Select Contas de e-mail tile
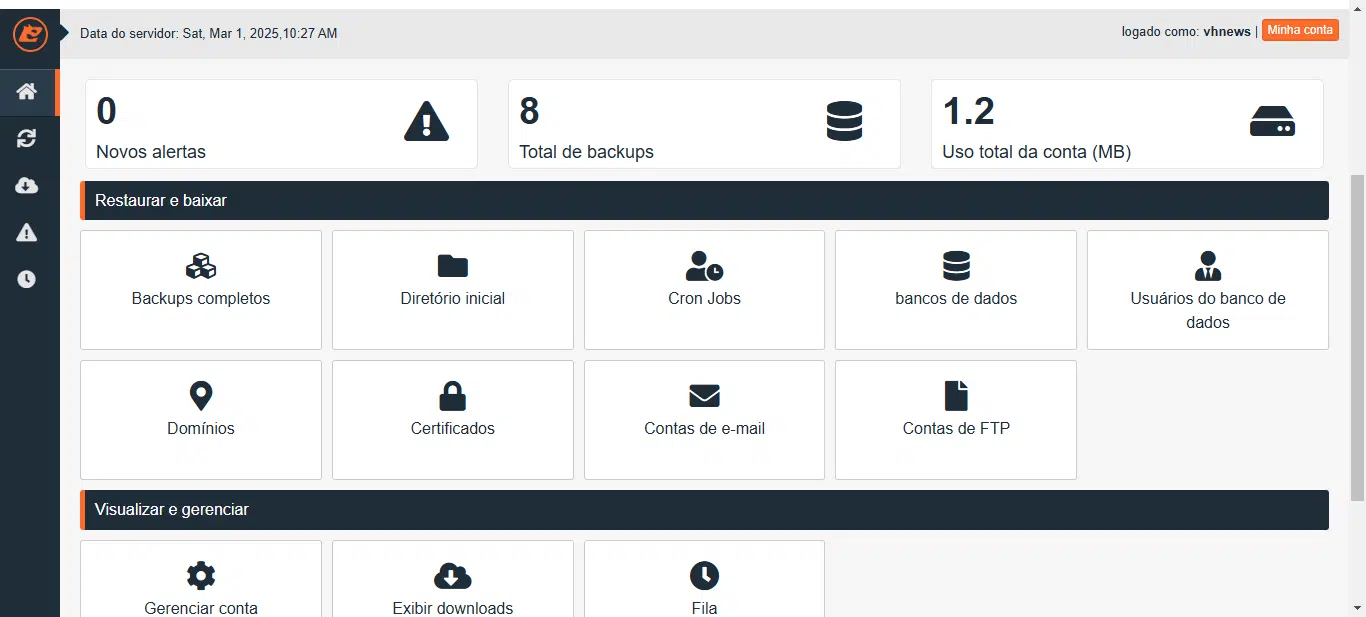Image resolution: width=1366 pixels, height=617 pixels. click(x=704, y=419)
